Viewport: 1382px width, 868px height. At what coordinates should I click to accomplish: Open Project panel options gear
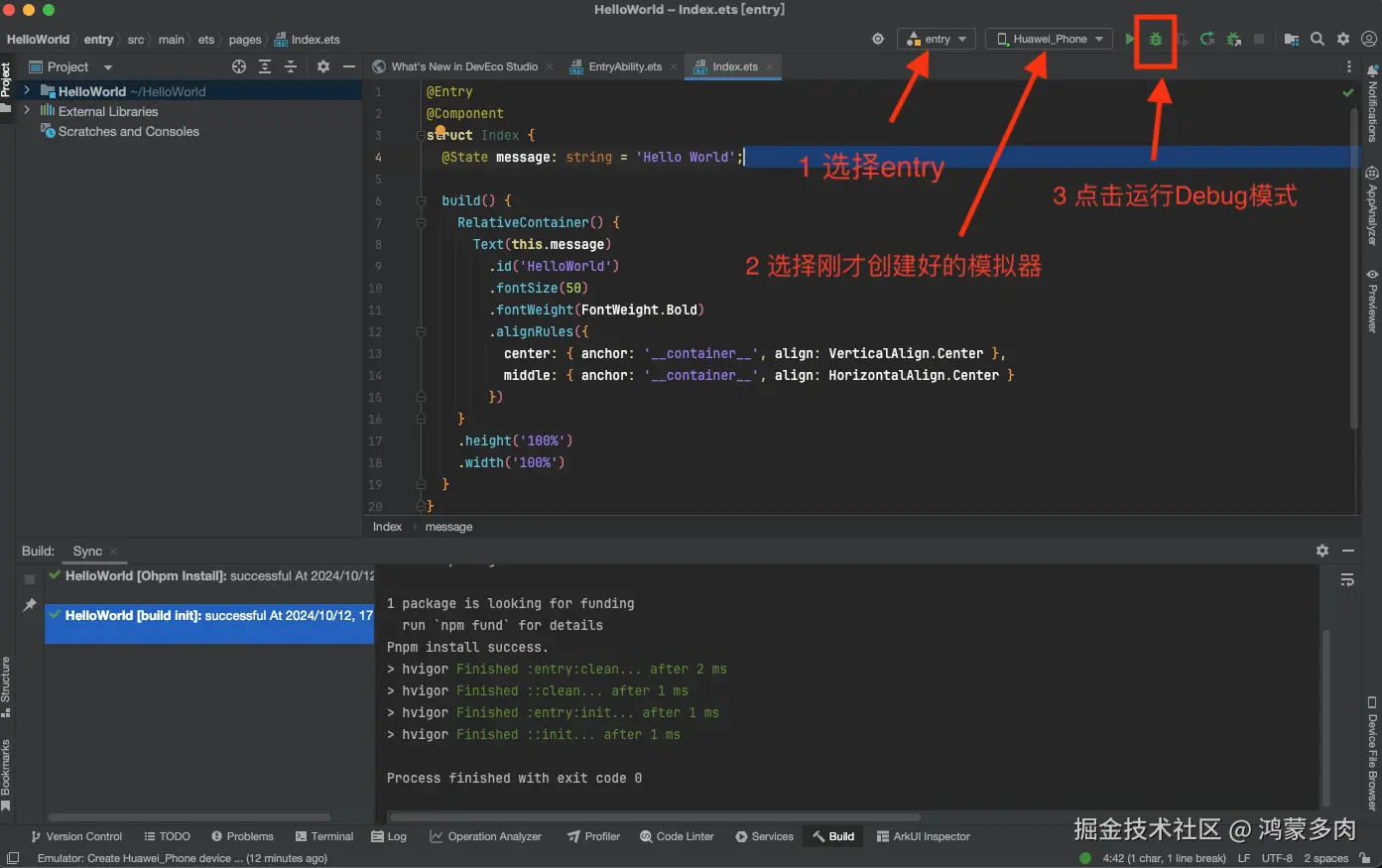click(322, 66)
